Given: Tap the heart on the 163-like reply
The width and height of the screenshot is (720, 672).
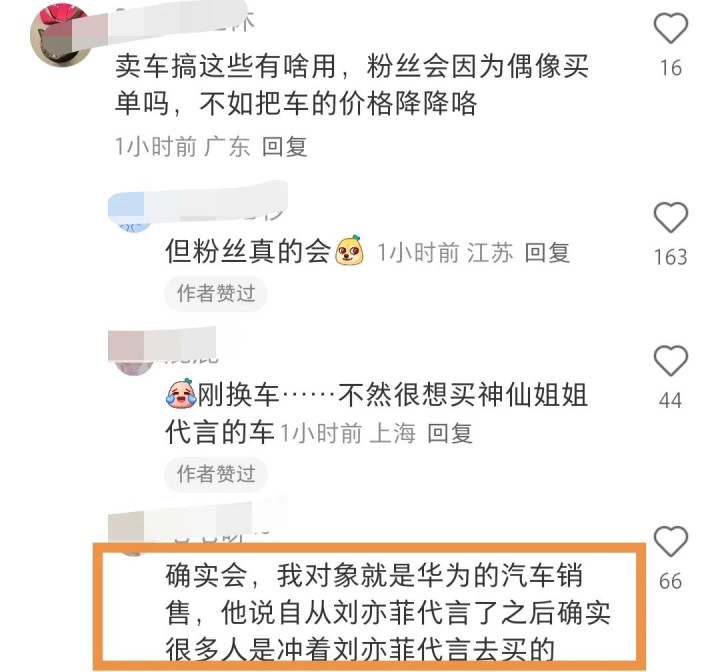Looking at the screenshot, I should point(670,217).
